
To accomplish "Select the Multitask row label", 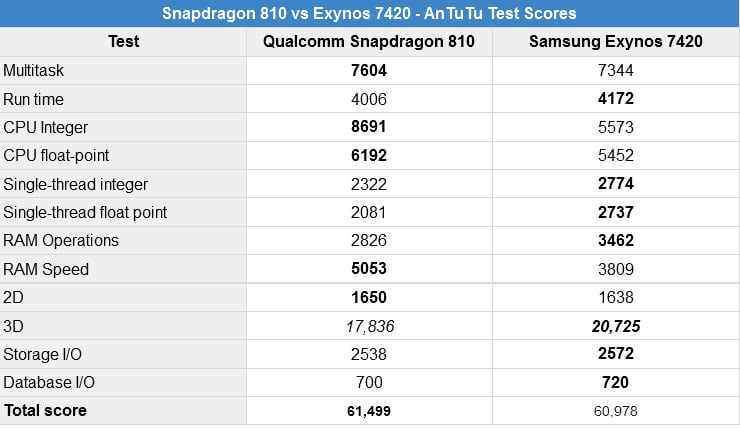I will pos(33,71).
